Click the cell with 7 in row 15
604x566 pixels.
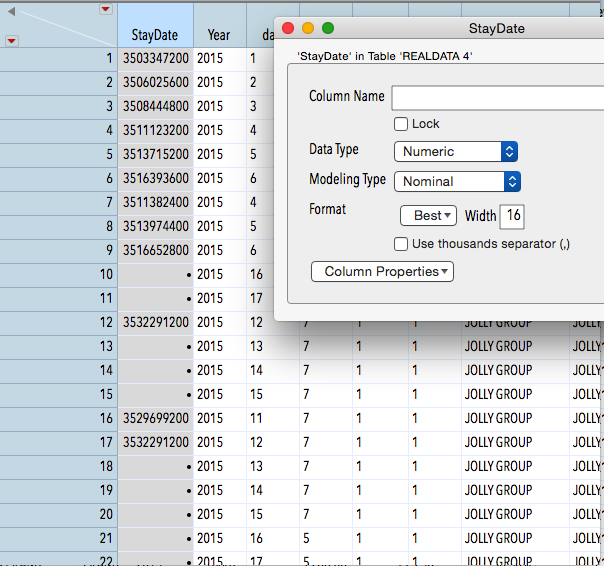coord(326,395)
